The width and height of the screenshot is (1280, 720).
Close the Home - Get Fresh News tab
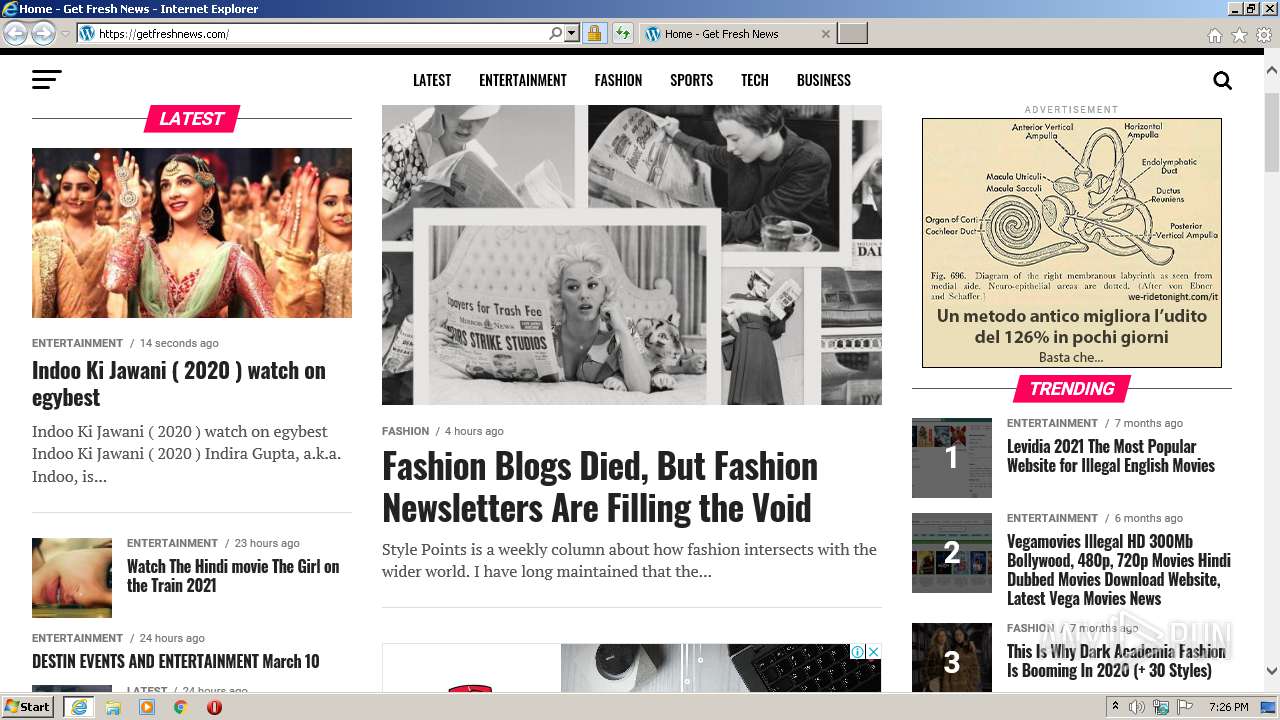click(825, 34)
